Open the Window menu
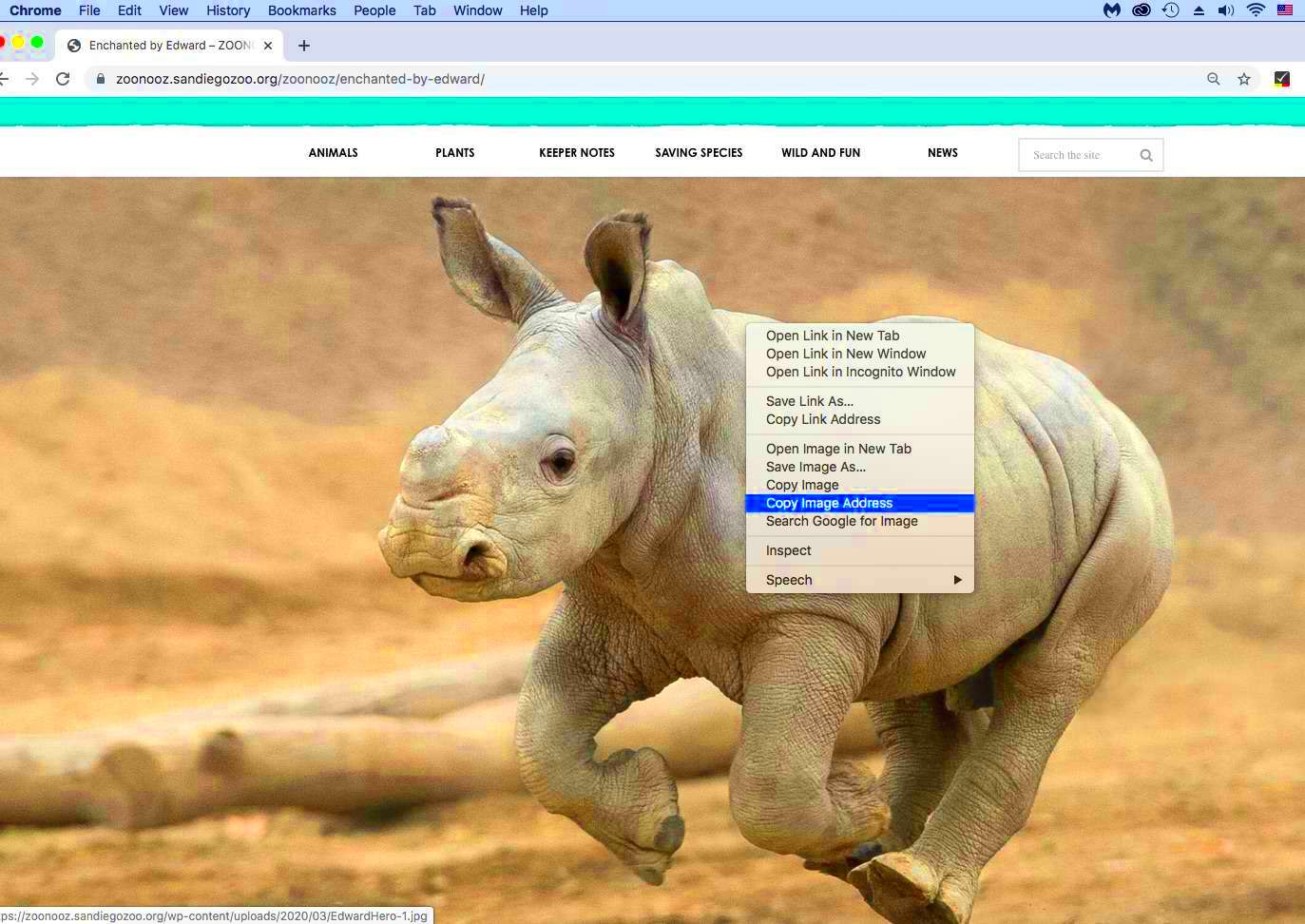 pyautogui.click(x=478, y=10)
